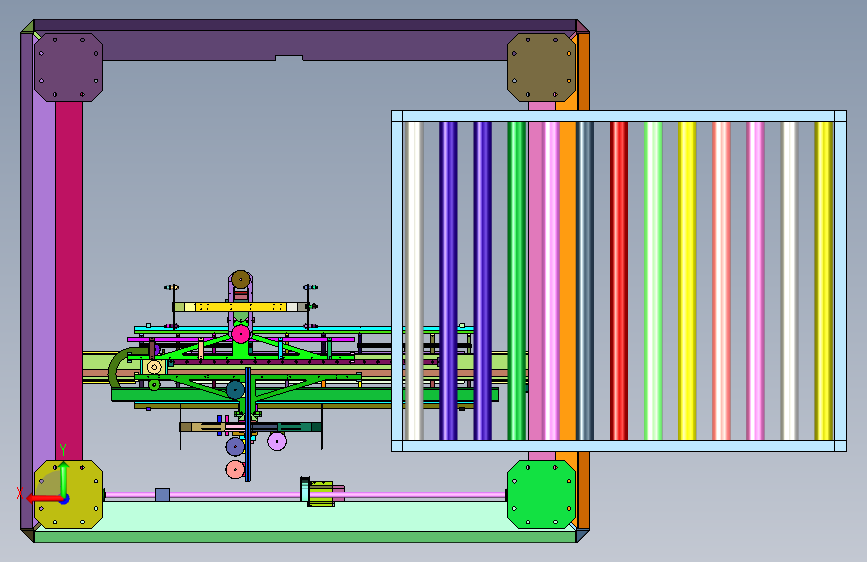
Task: Select the light blue bottom rail of tube rack
Action: coord(619,446)
